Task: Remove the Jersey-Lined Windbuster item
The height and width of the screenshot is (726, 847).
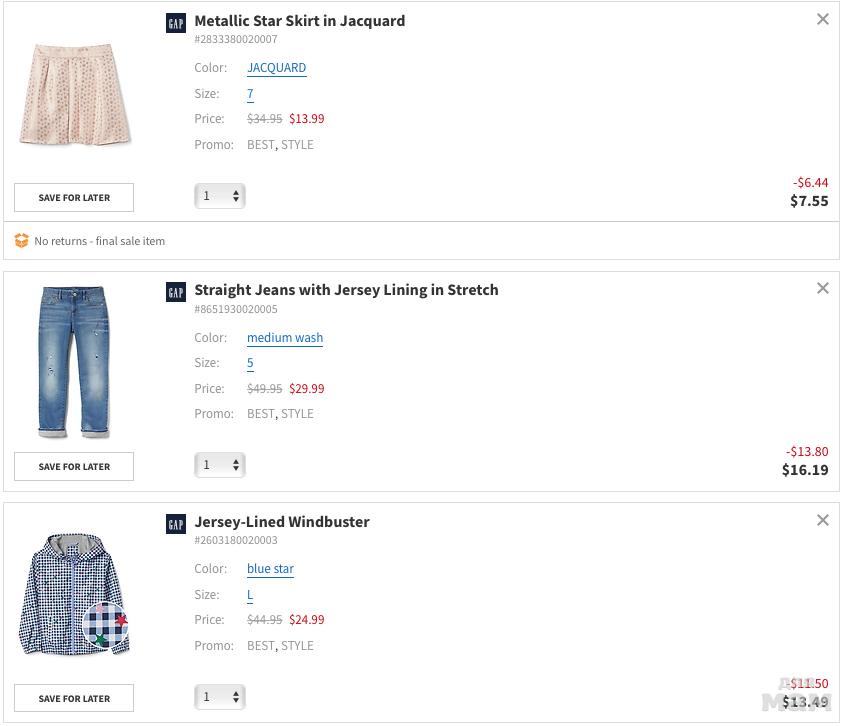Action: pyautogui.click(x=823, y=520)
